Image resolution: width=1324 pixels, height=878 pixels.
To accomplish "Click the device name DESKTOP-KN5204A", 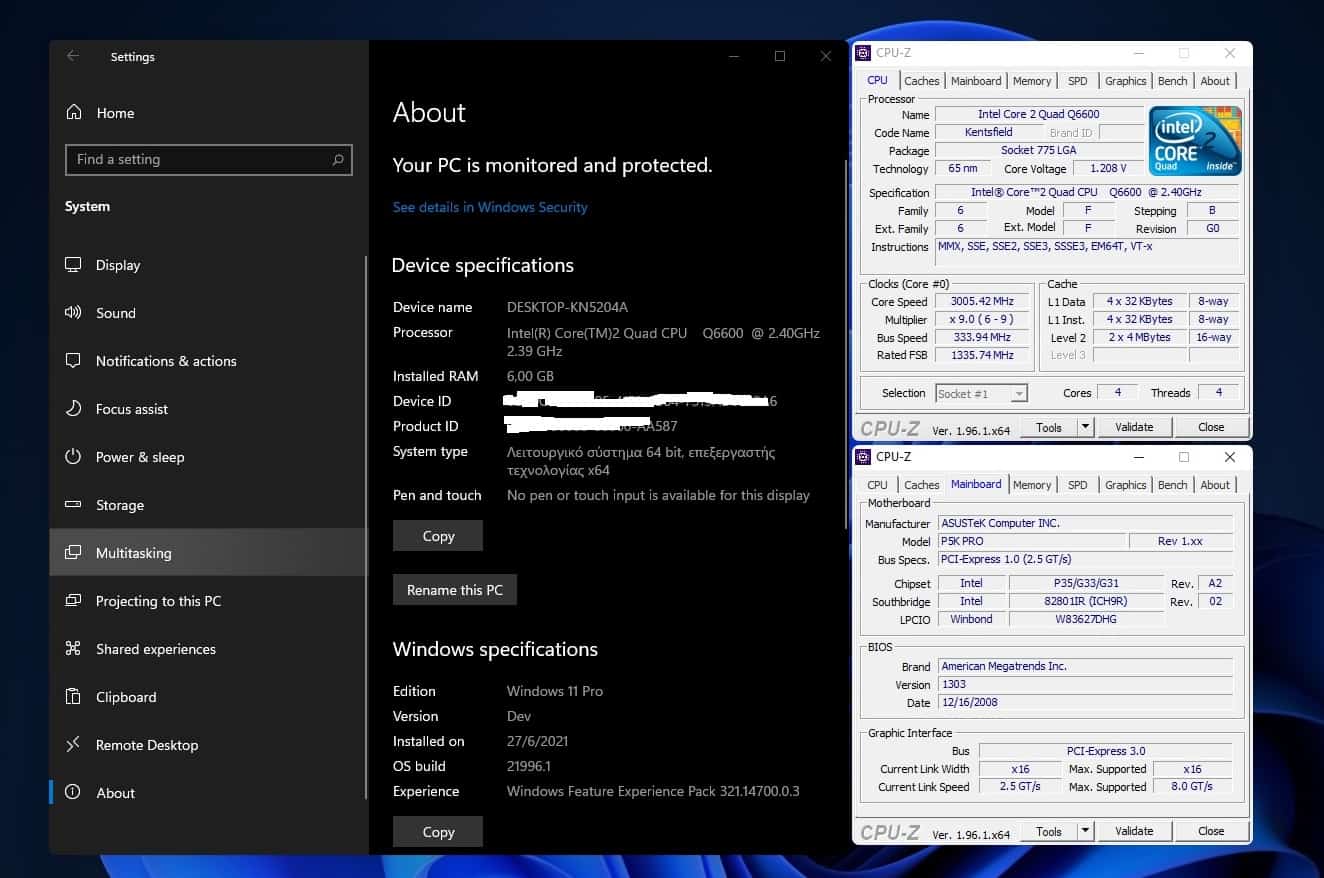I will 567,307.
